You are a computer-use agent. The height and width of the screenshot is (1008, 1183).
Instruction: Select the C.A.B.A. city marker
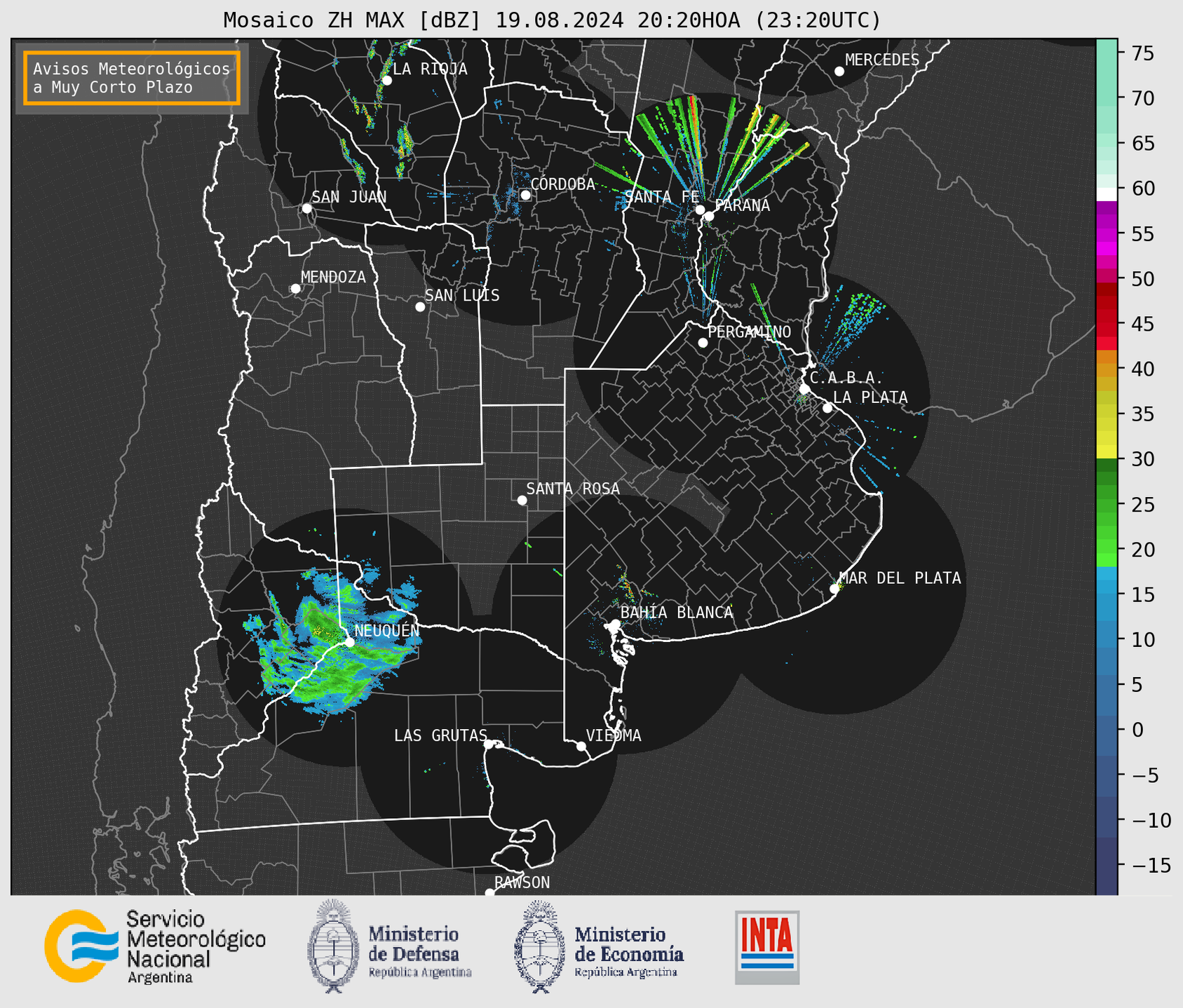pos(804,389)
